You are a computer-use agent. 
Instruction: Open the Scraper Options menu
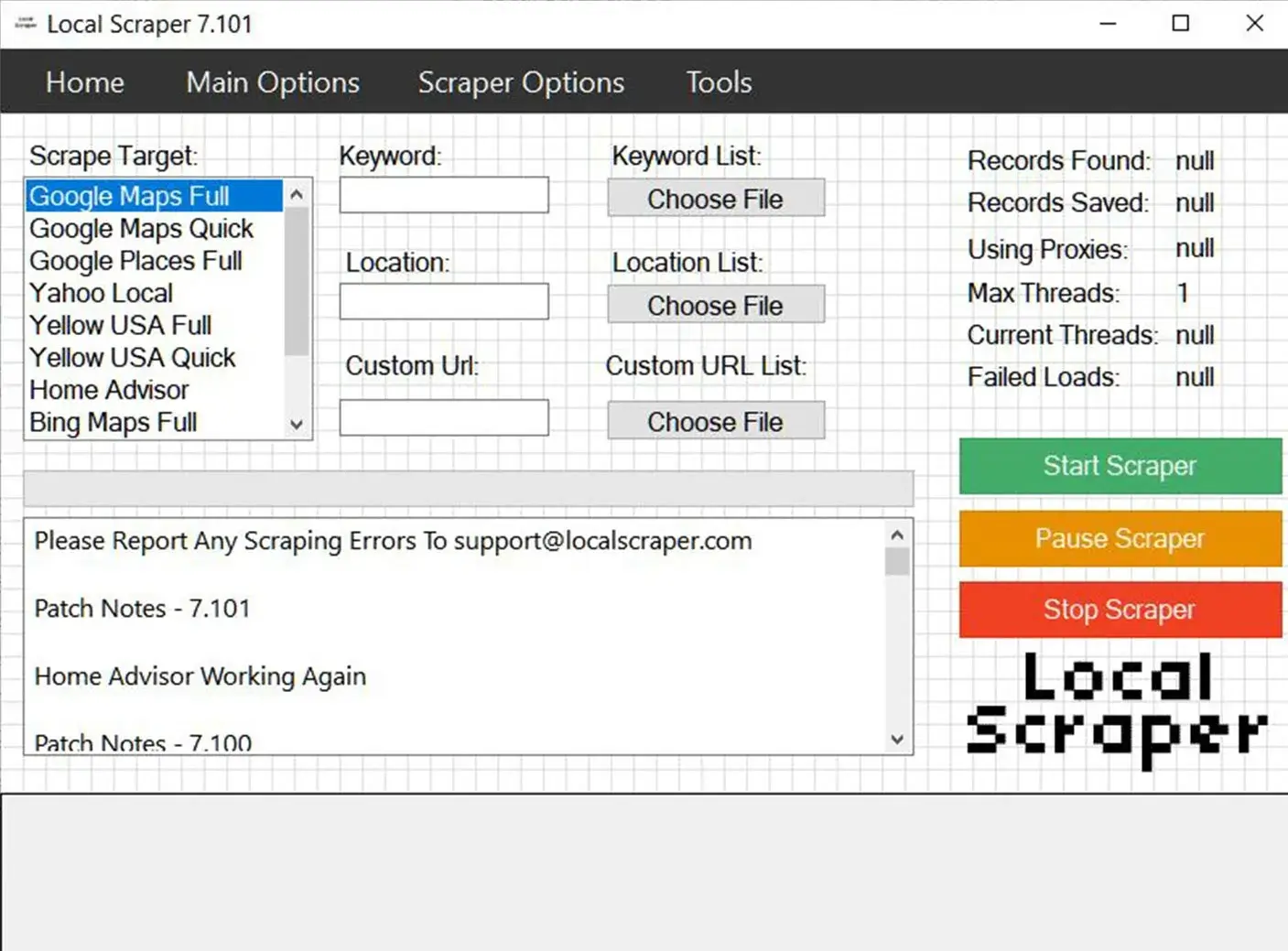click(521, 82)
